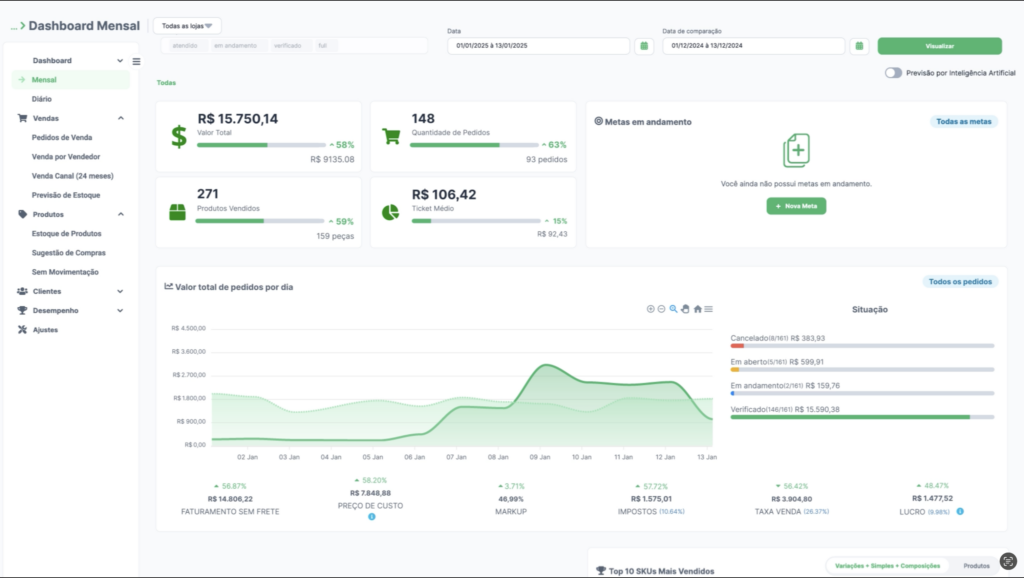This screenshot has width=1024, height=578.
Task: Toggle the 'verificado' status filter
Action: (x=287, y=46)
